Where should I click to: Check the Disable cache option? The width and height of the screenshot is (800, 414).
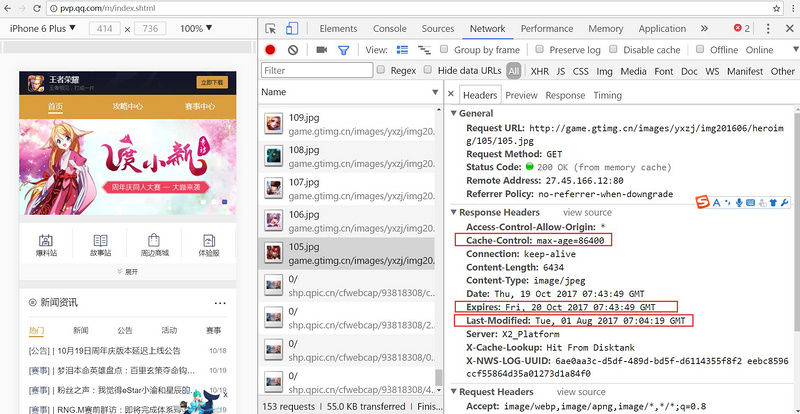[614, 50]
